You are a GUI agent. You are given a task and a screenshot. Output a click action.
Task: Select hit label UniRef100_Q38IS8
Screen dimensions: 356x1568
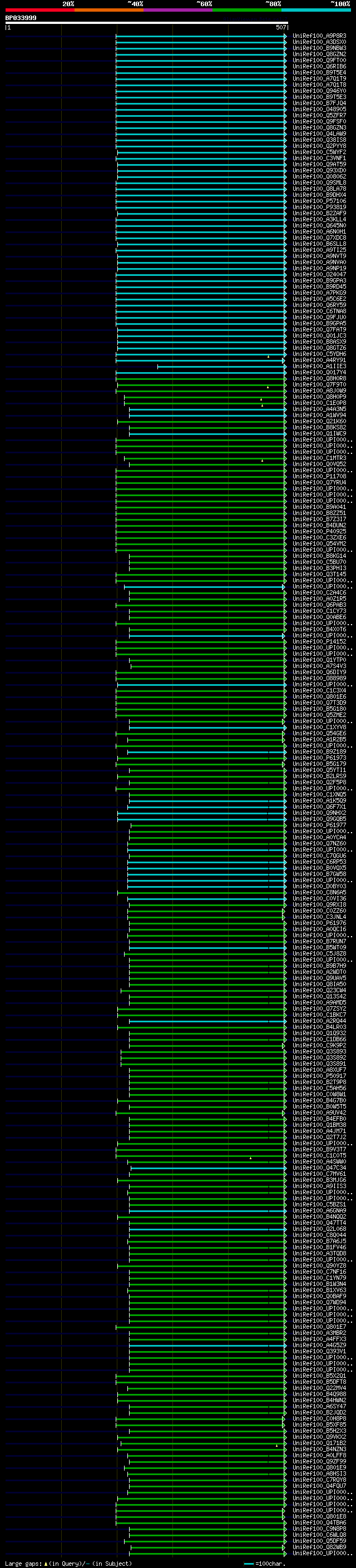pyautogui.click(x=319, y=140)
